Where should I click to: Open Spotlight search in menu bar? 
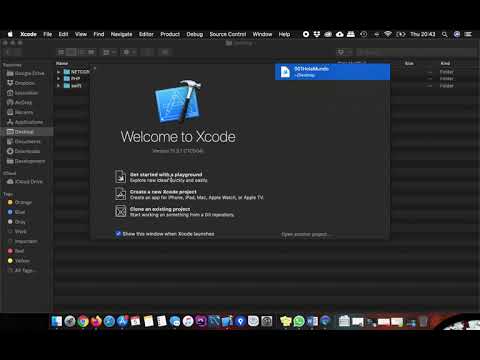click(444, 34)
